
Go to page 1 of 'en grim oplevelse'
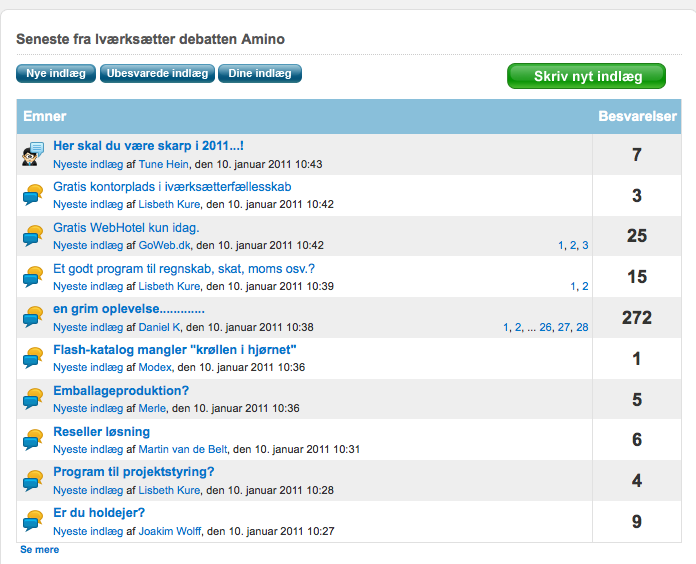point(506,327)
